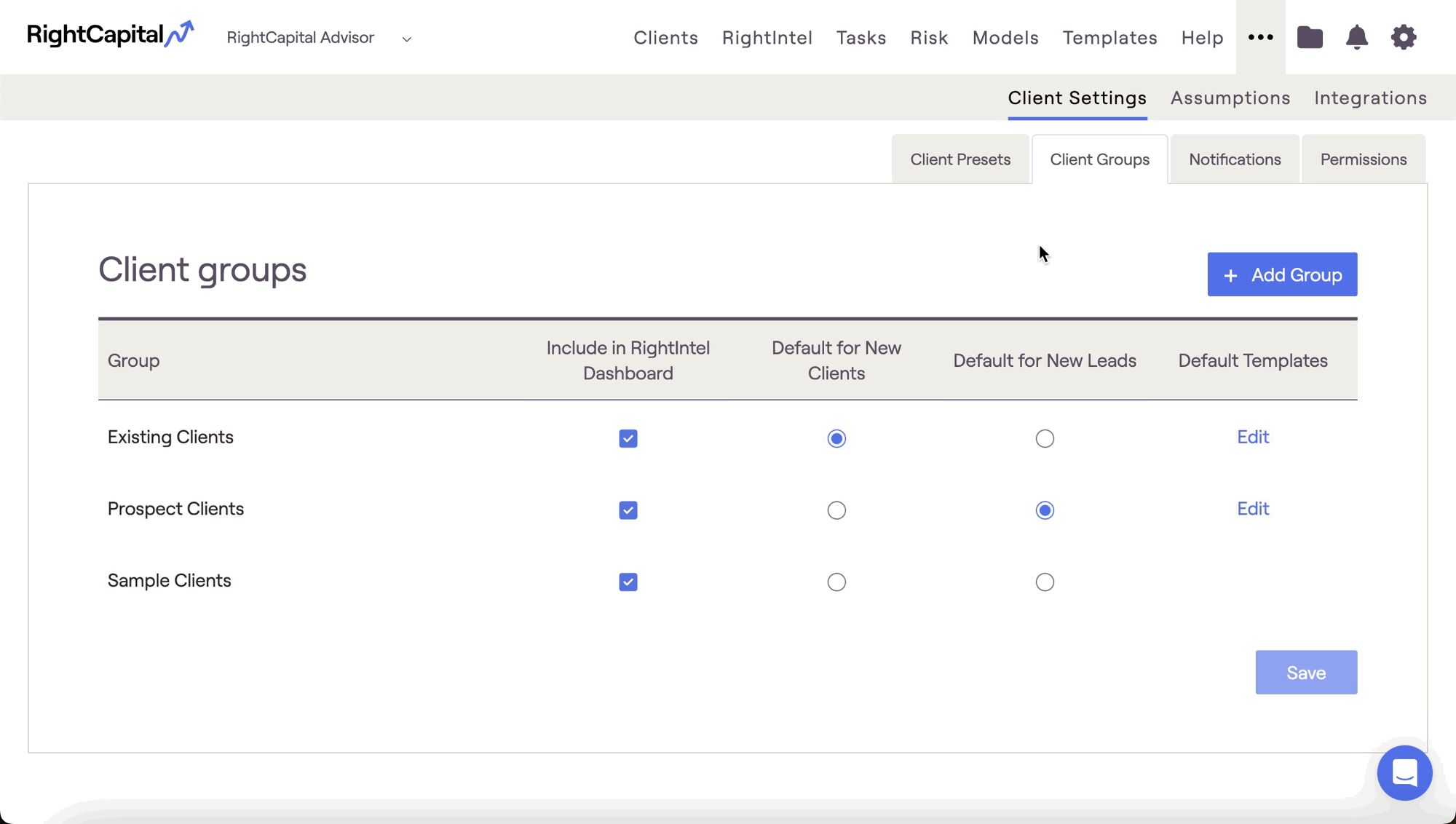
Task: Switch to the Client Settings section
Action: tap(1077, 98)
